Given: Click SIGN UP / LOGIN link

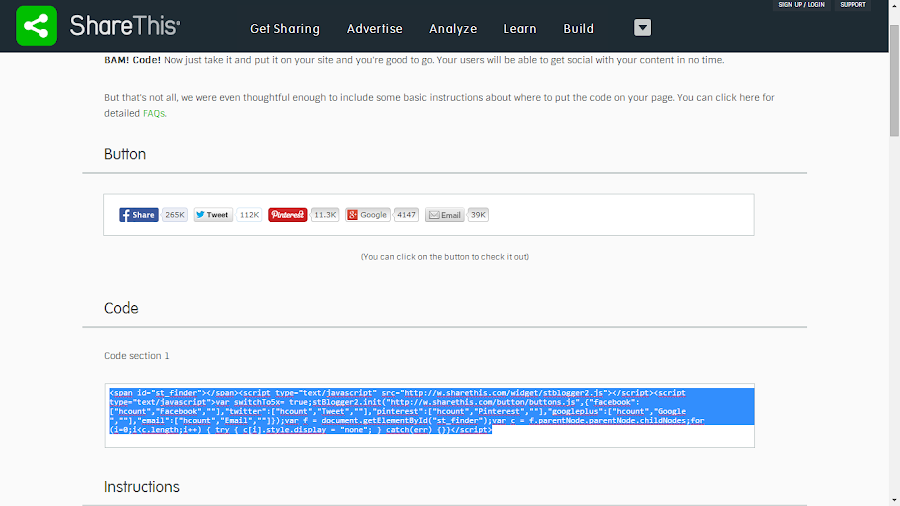Looking at the screenshot, I should tap(801, 5).
